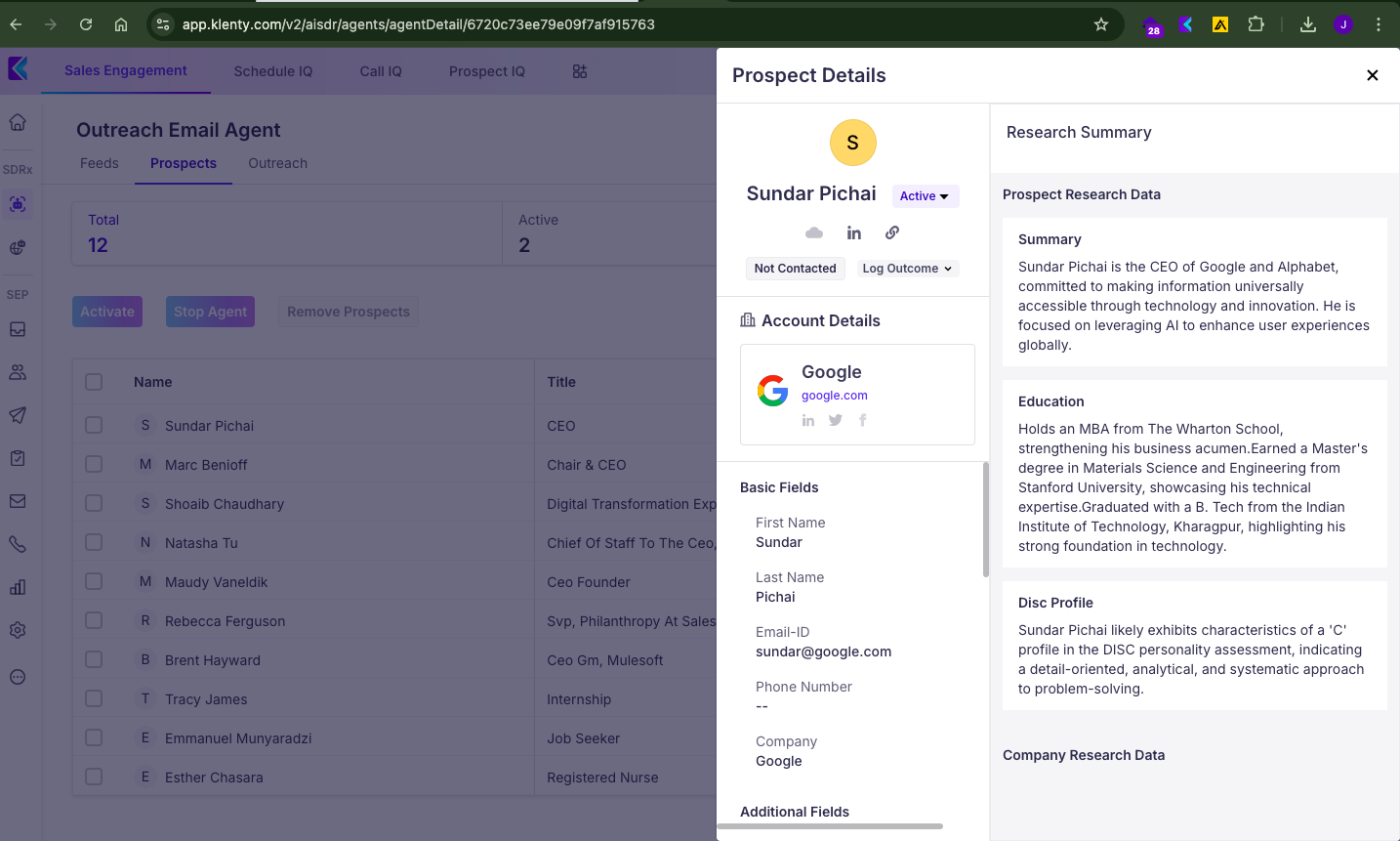The image size is (1400, 841).
Task: Open the bar chart reports icon
Action: pos(18,587)
